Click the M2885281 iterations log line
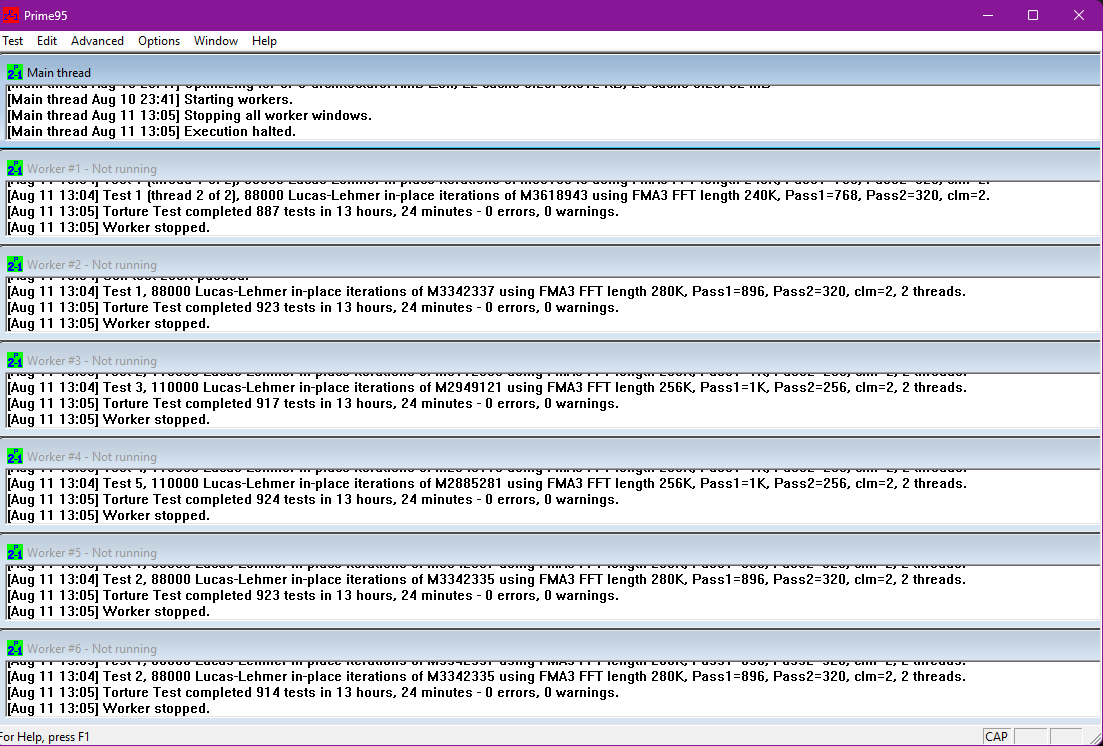The image size is (1103, 746). tap(487, 483)
